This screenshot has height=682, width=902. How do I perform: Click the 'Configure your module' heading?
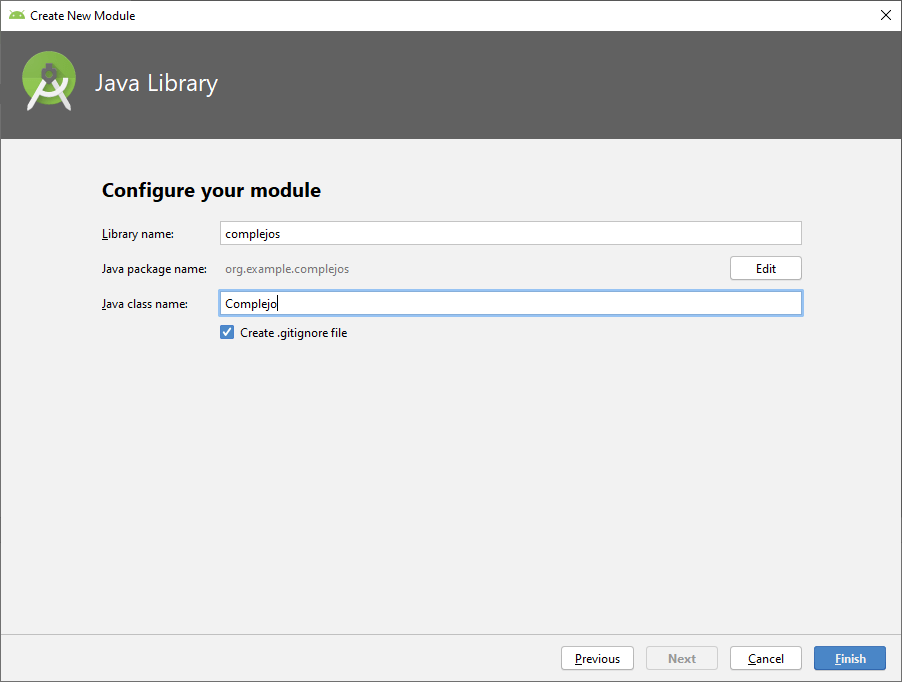coord(211,190)
